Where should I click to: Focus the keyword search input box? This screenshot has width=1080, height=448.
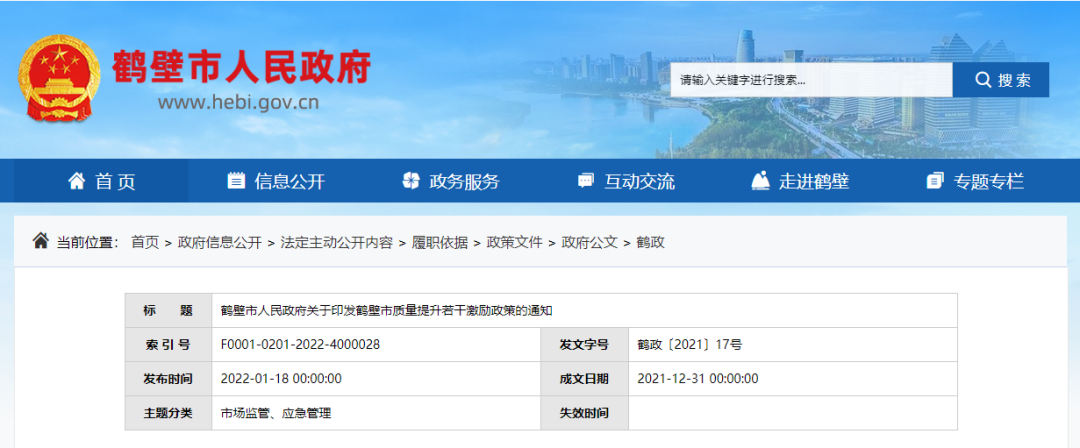pyautogui.click(x=810, y=80)
